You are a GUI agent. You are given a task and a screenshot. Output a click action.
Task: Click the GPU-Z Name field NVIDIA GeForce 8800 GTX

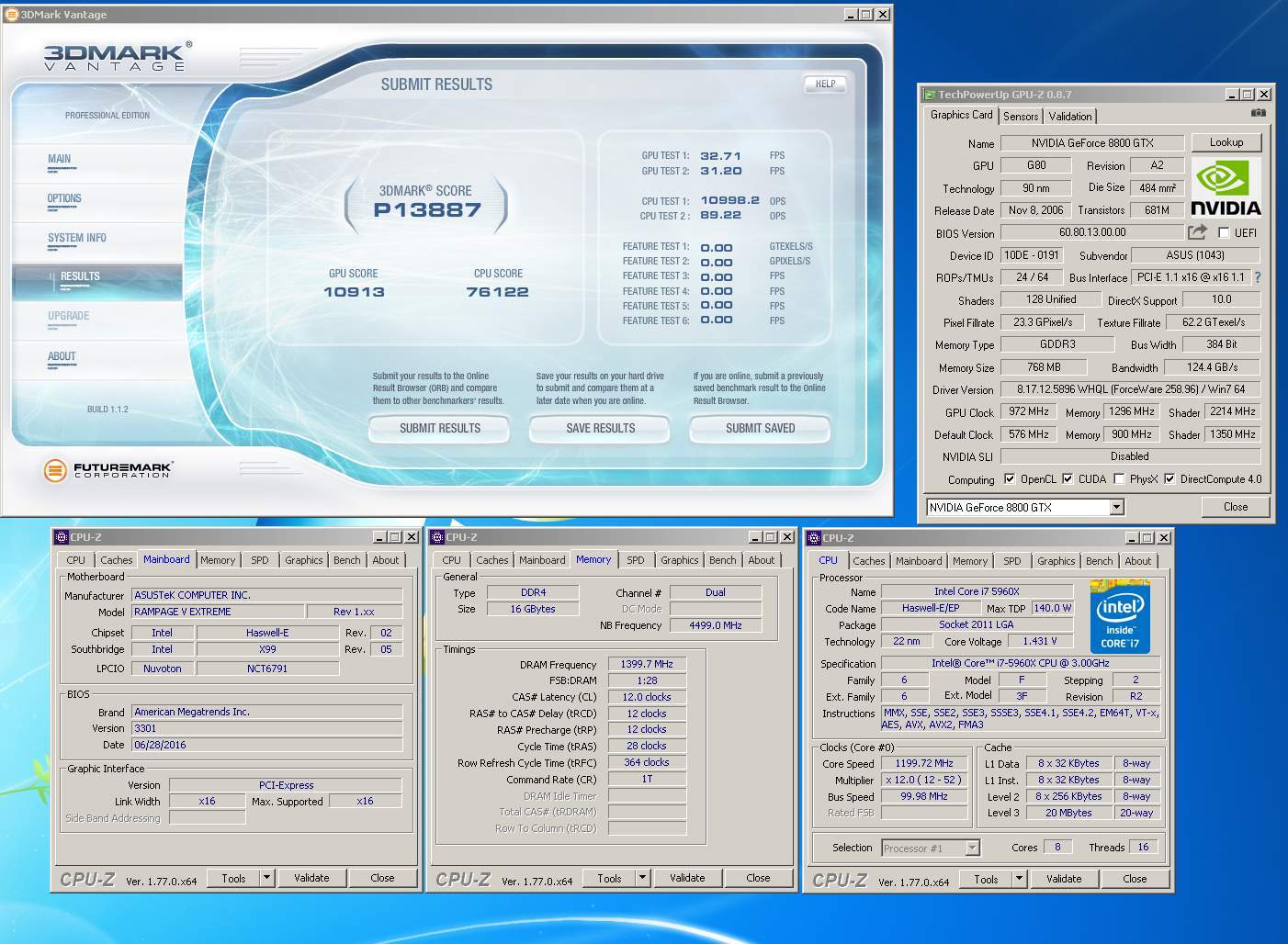(1092, 142)
